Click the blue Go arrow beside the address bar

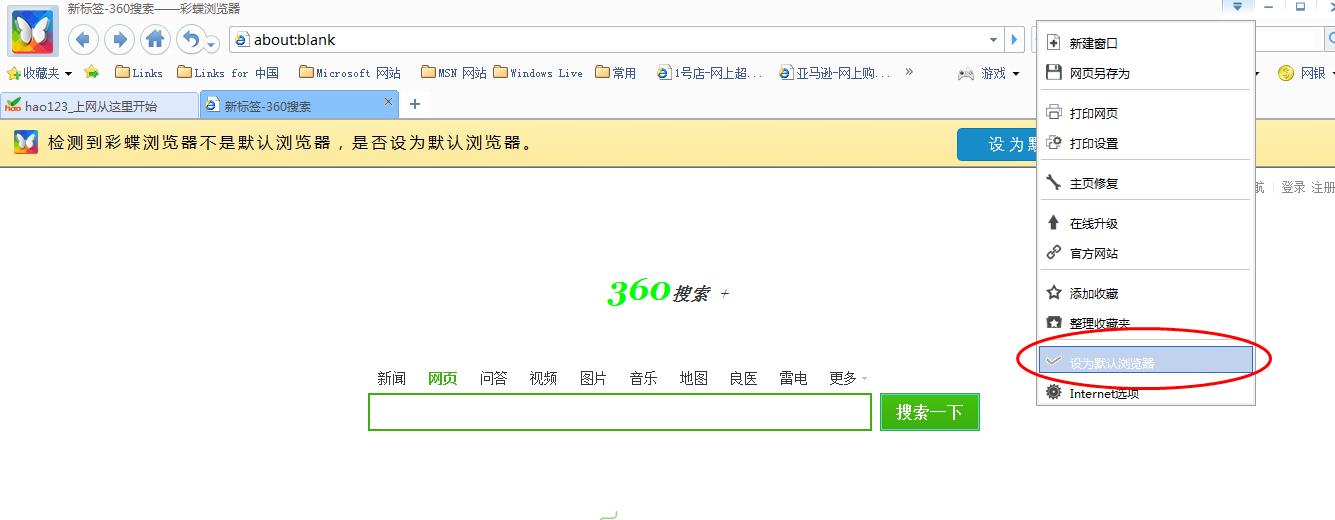coord(1014,40)
